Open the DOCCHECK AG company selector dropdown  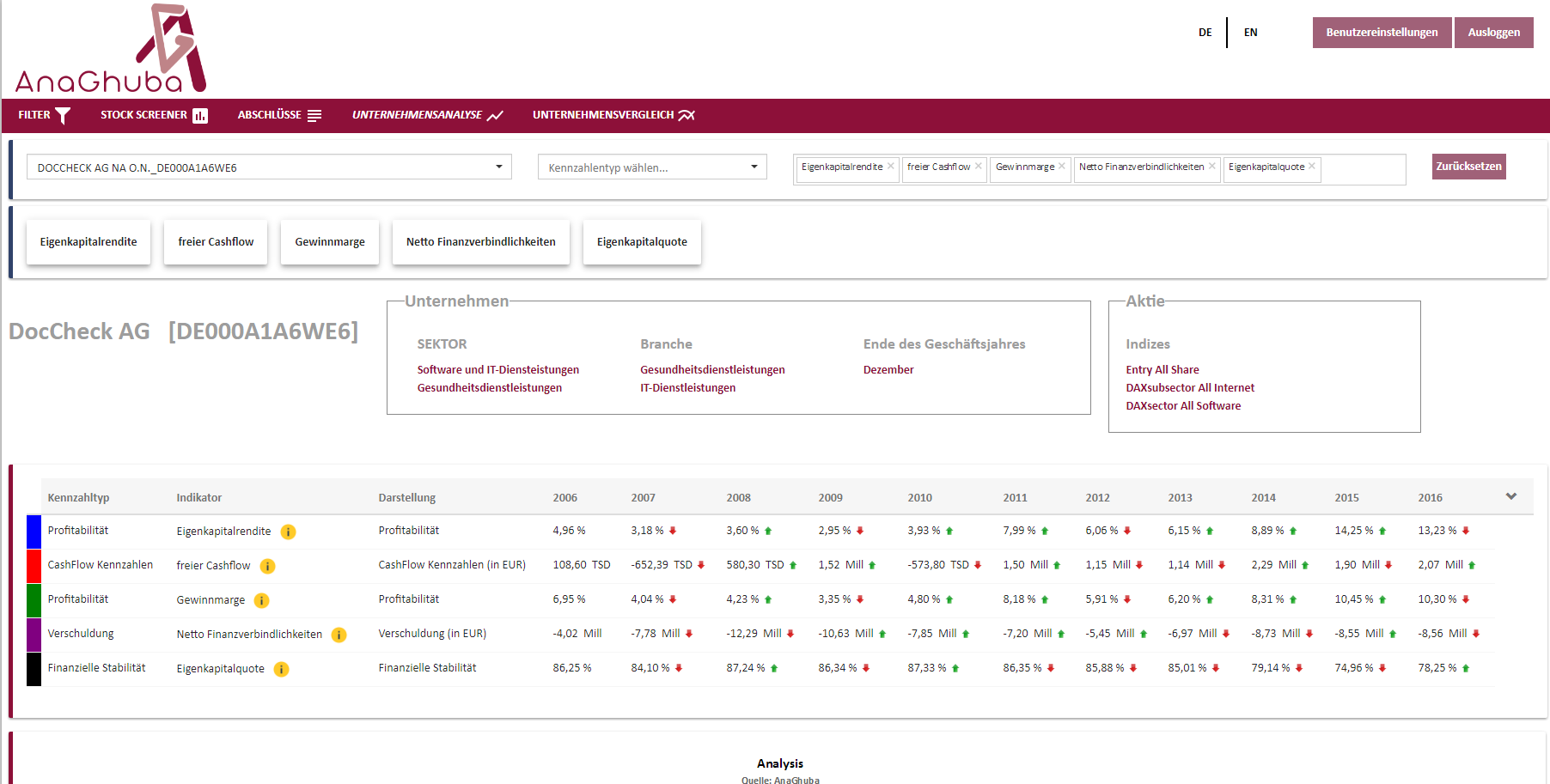pyautogui.click(x=498, y=167)
